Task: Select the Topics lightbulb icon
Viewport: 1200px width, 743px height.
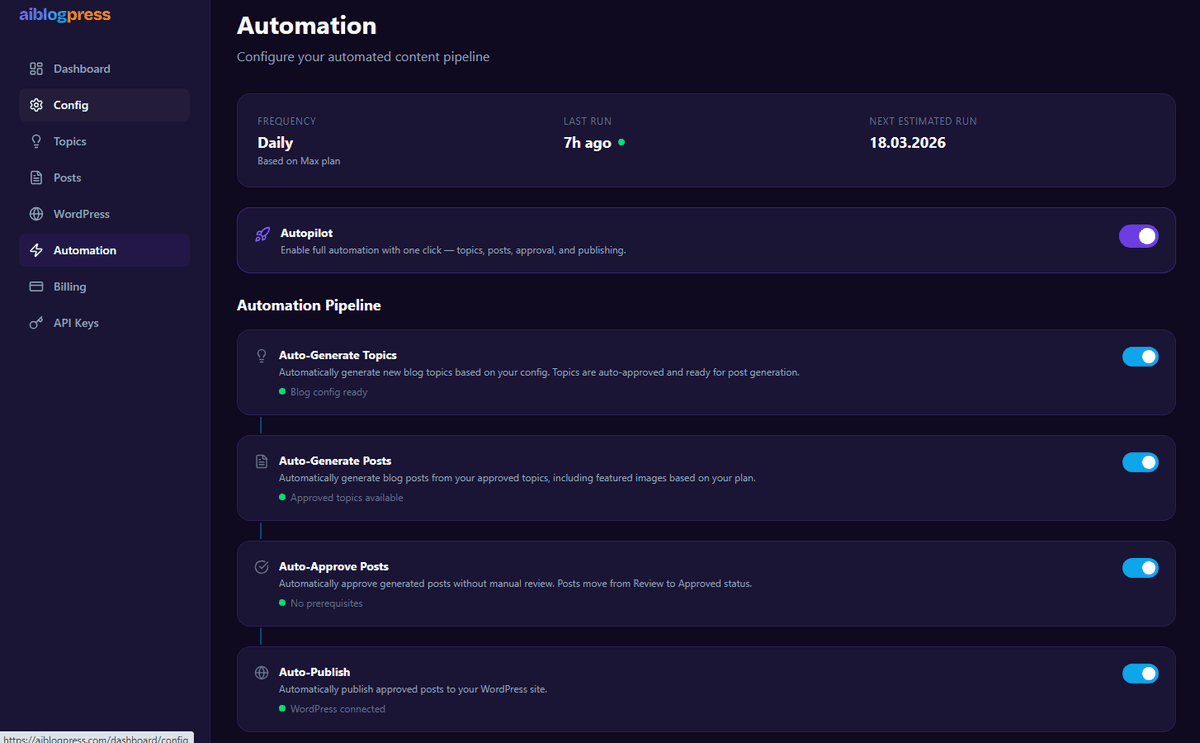Action: point(36,141)
